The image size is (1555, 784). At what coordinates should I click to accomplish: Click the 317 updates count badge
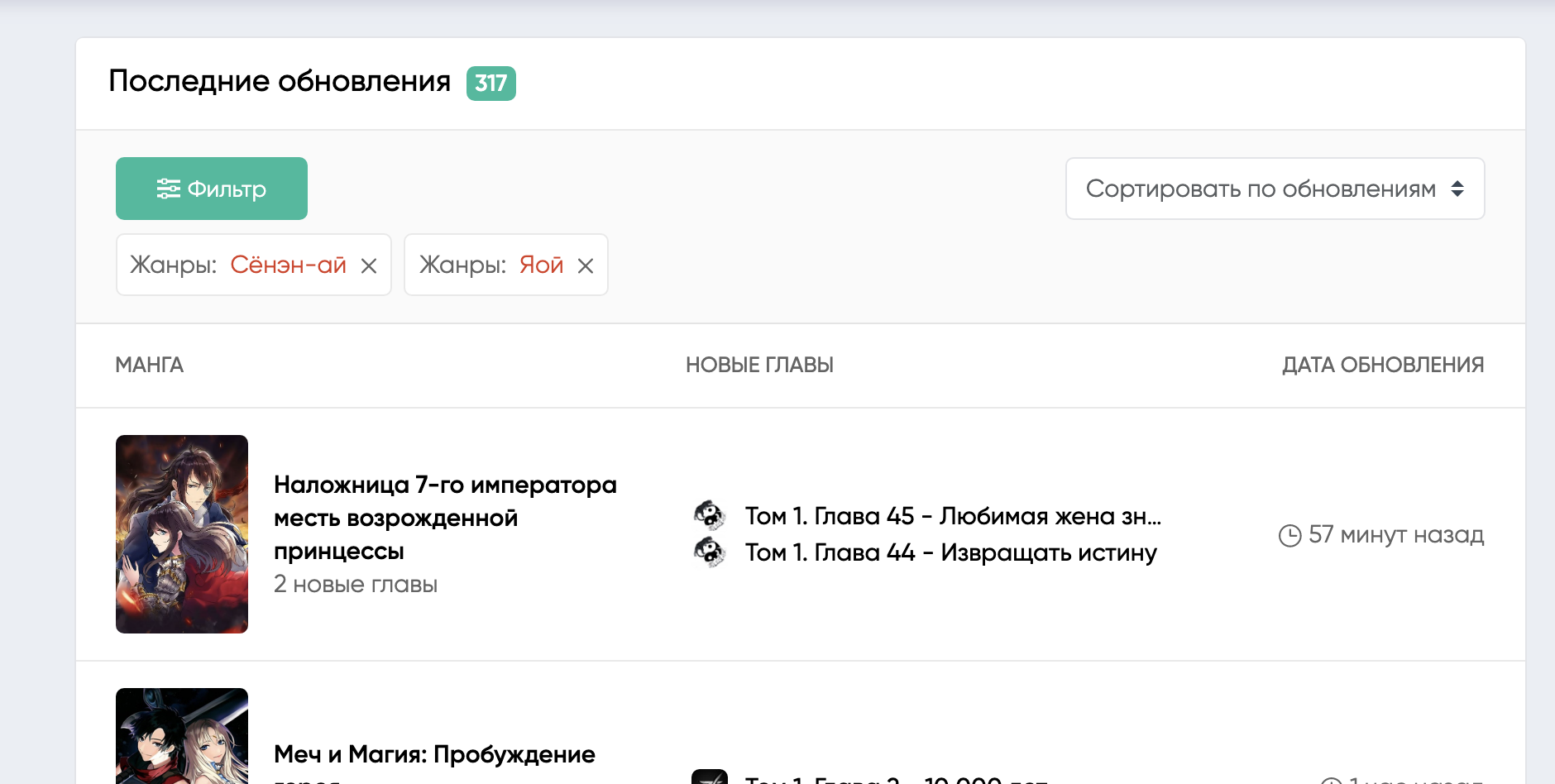(x=491, y=84)
